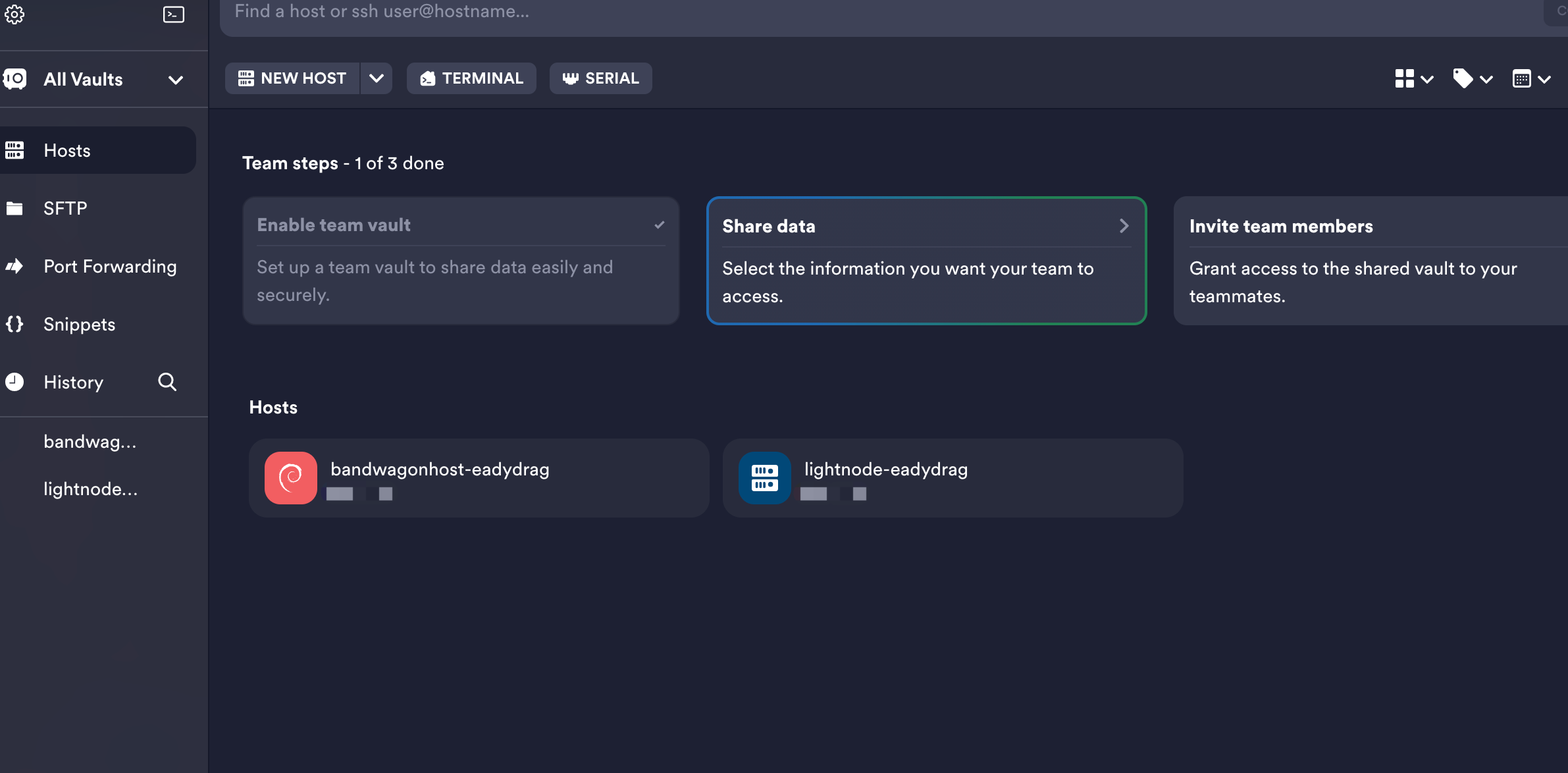Screen dimensions: 1568x773
Task: Click the Enable team vault checkmark
Action: [x=659, y=225]
